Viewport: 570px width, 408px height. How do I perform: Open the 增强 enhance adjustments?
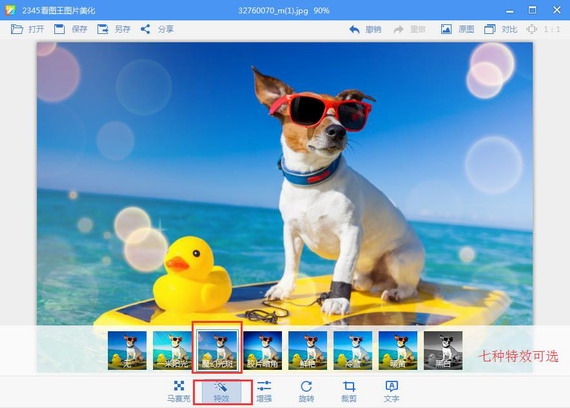(x=264, y=391)
